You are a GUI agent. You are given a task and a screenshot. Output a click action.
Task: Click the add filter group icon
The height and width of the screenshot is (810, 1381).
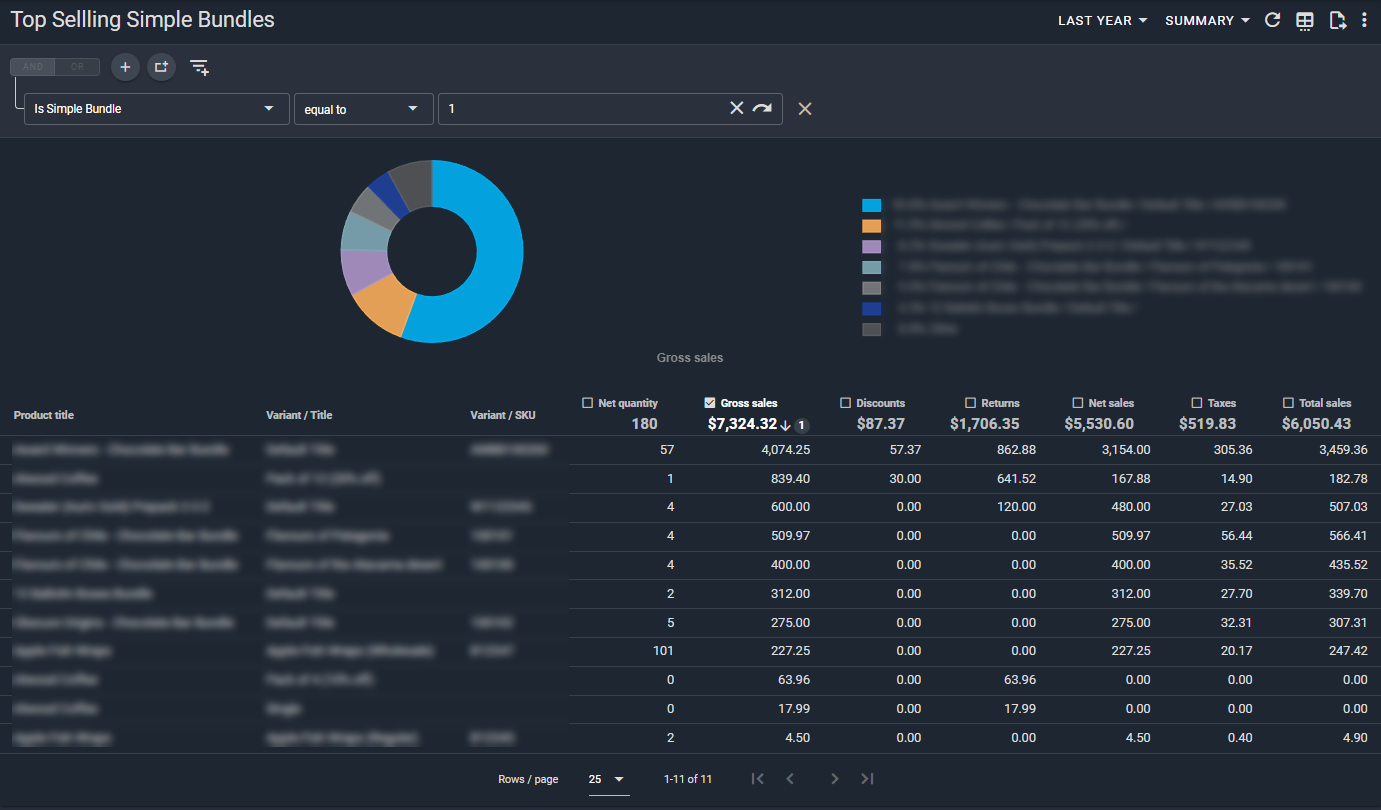click(x=161, y=67)
